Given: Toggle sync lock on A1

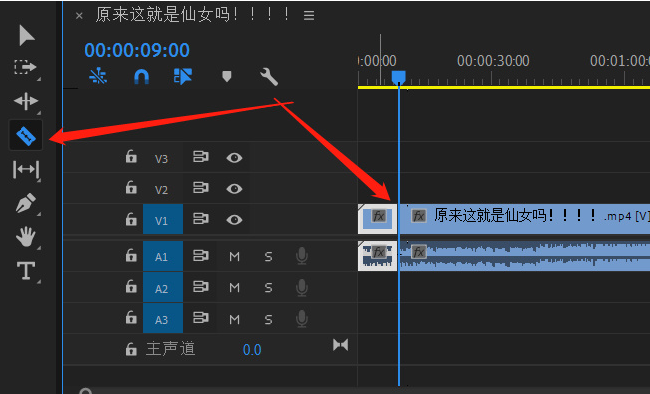Looking at the screenshot, I should pyautogui.click(x=201, y=255).
